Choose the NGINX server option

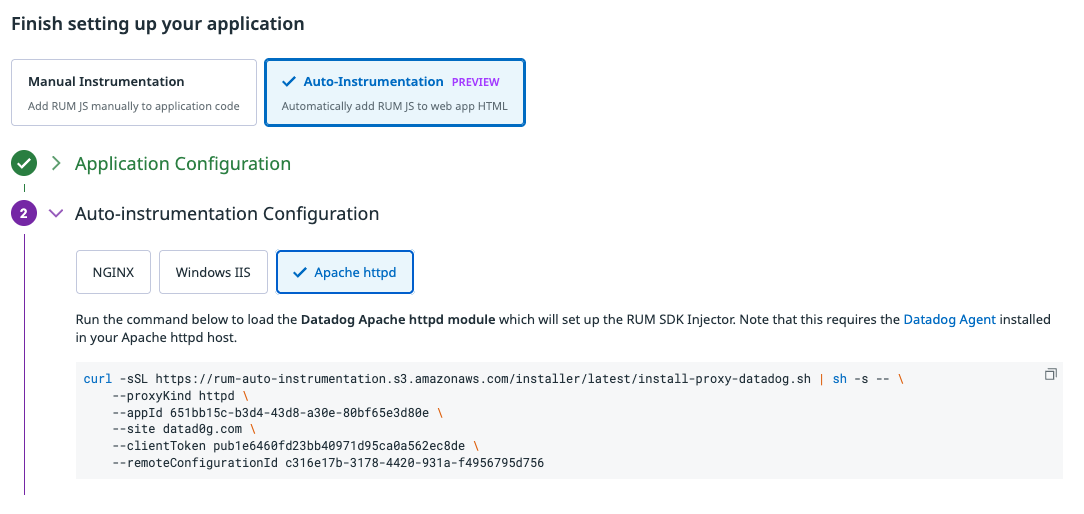[113, 272]
